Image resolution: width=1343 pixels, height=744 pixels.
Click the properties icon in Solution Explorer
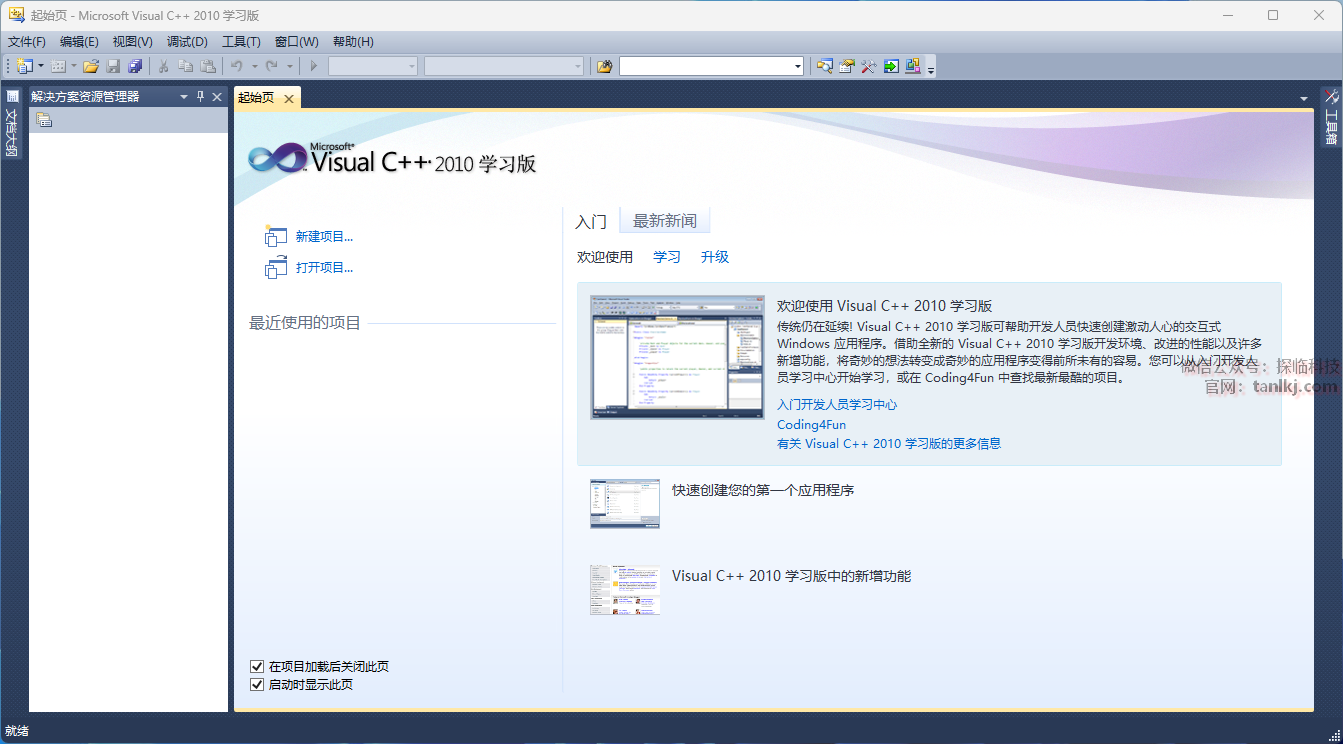click(x=44, y=120)
